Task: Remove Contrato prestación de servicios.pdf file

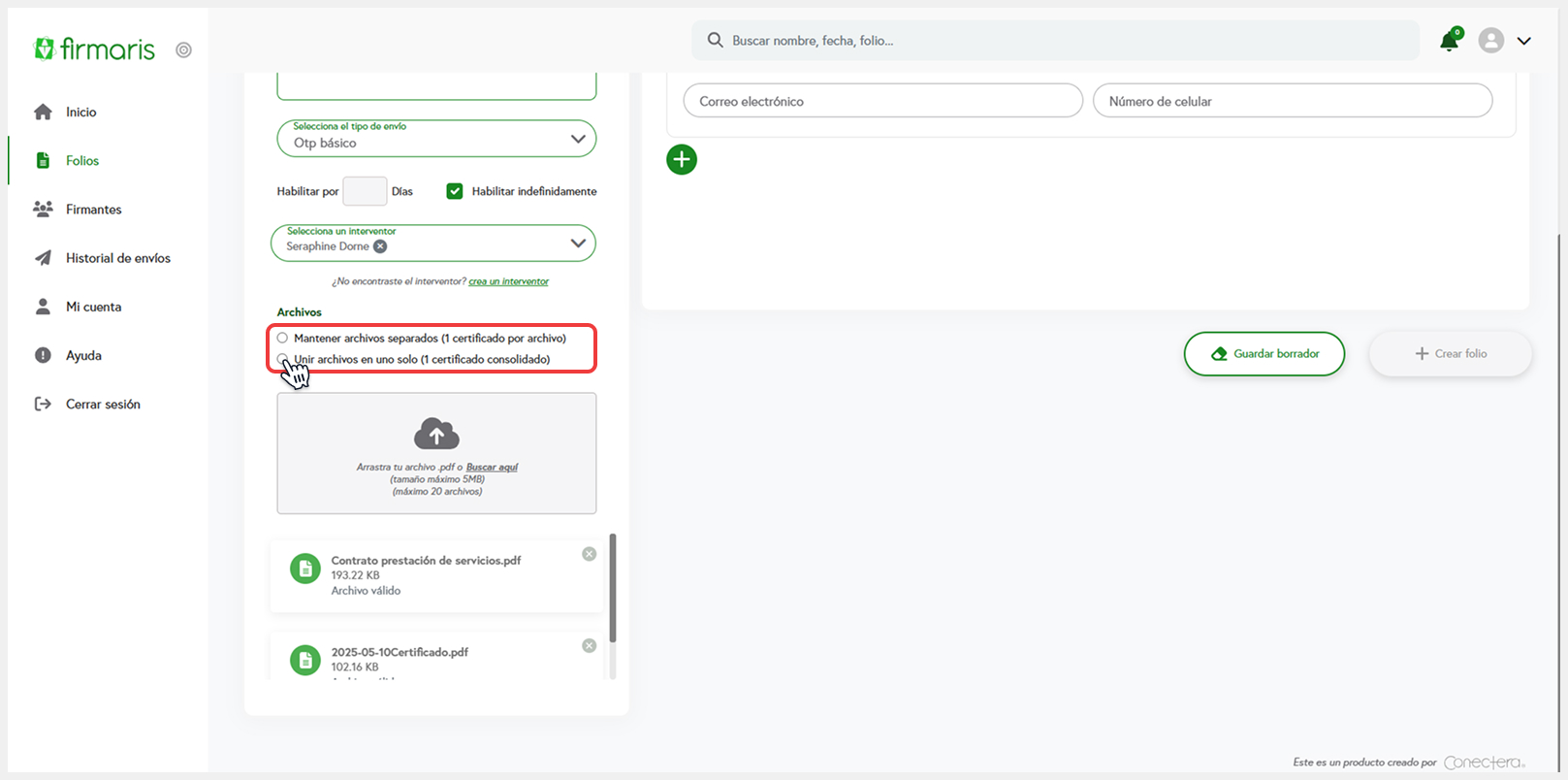Action: click(x=589, y=554)
